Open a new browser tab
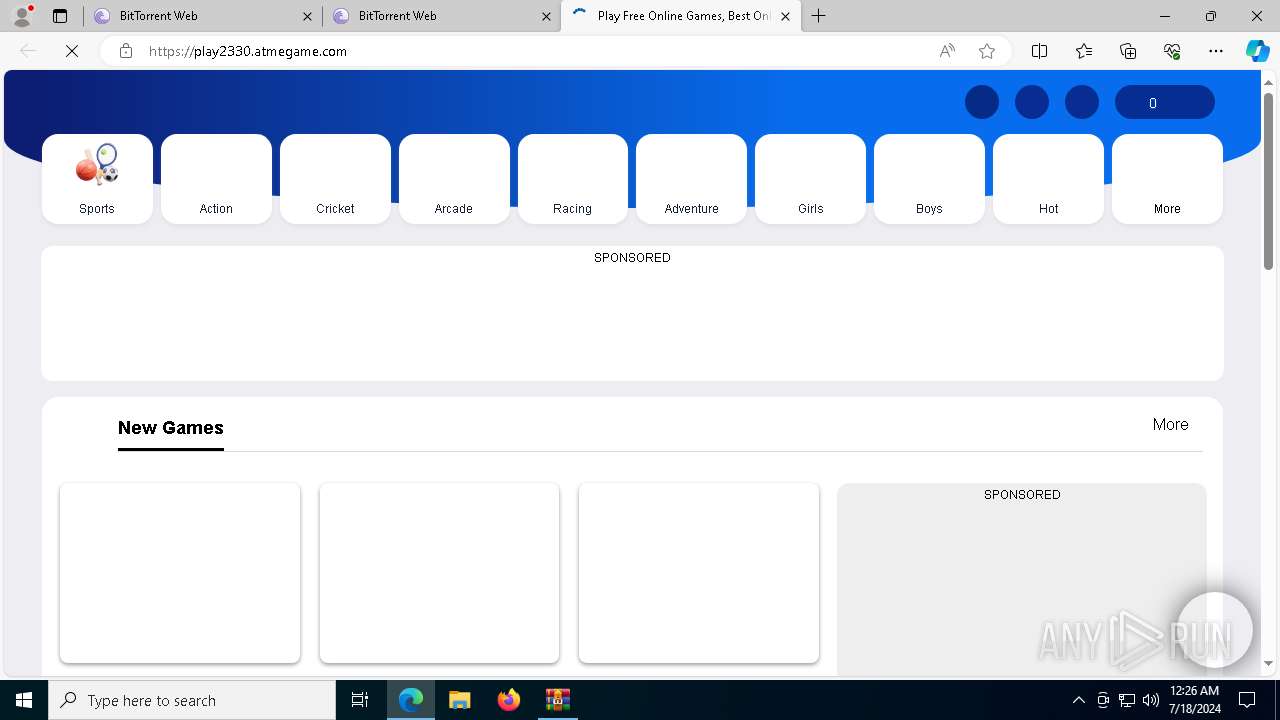The image size is (1280, 720). (x=818, y=16)
